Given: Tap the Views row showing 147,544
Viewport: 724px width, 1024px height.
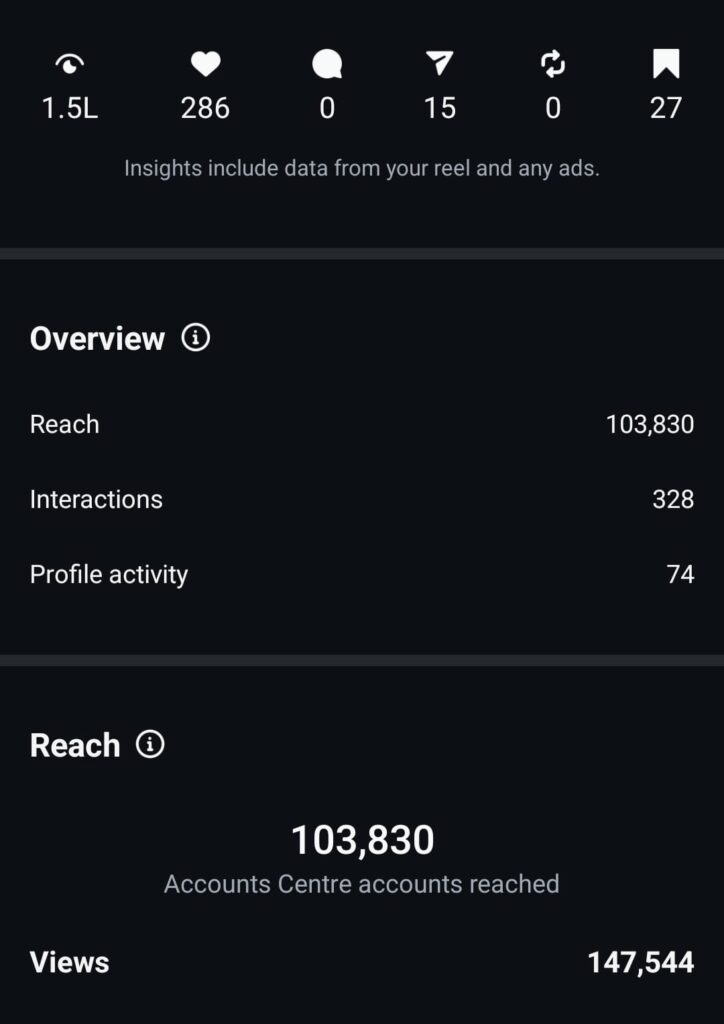Looking at the screenshot, I should click(x=361, y=962).
